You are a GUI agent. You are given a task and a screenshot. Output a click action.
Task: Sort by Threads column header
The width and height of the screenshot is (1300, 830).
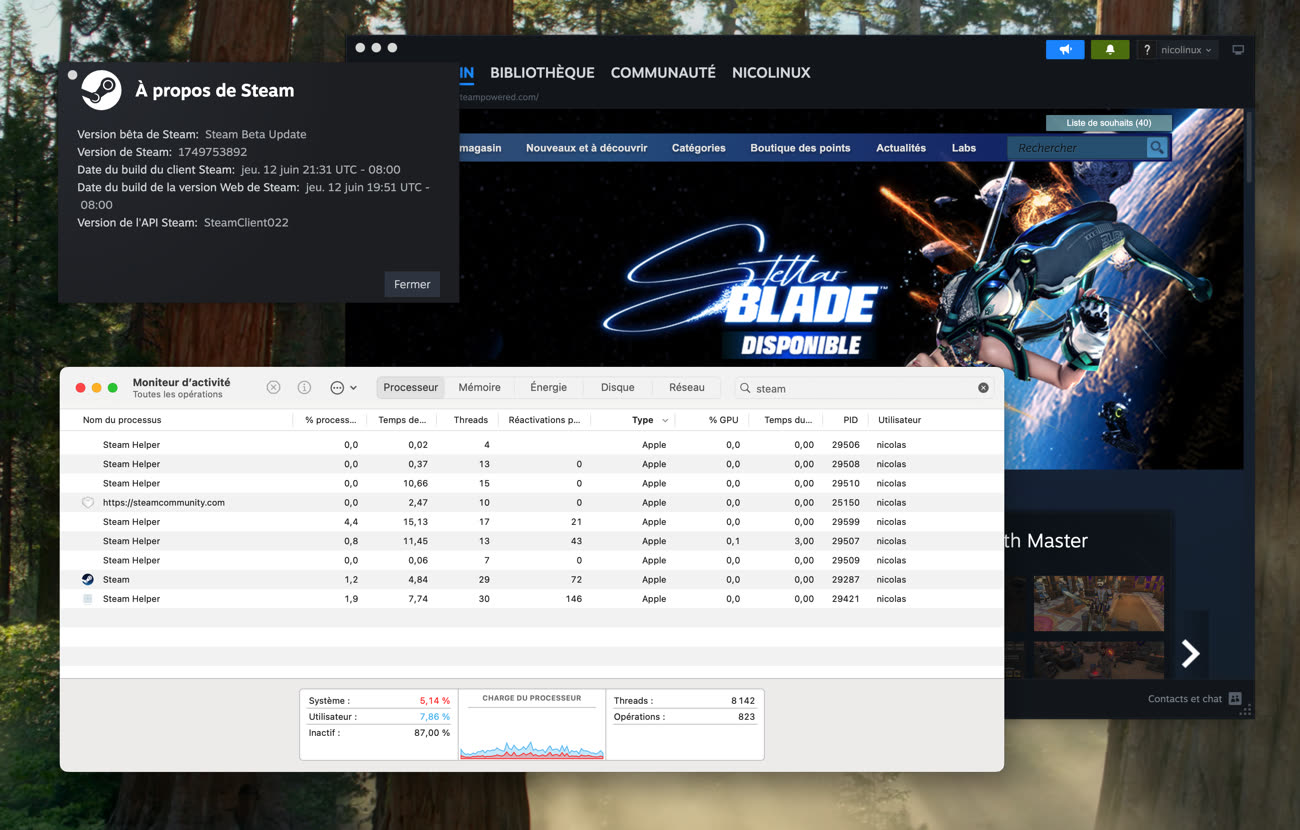470,420
